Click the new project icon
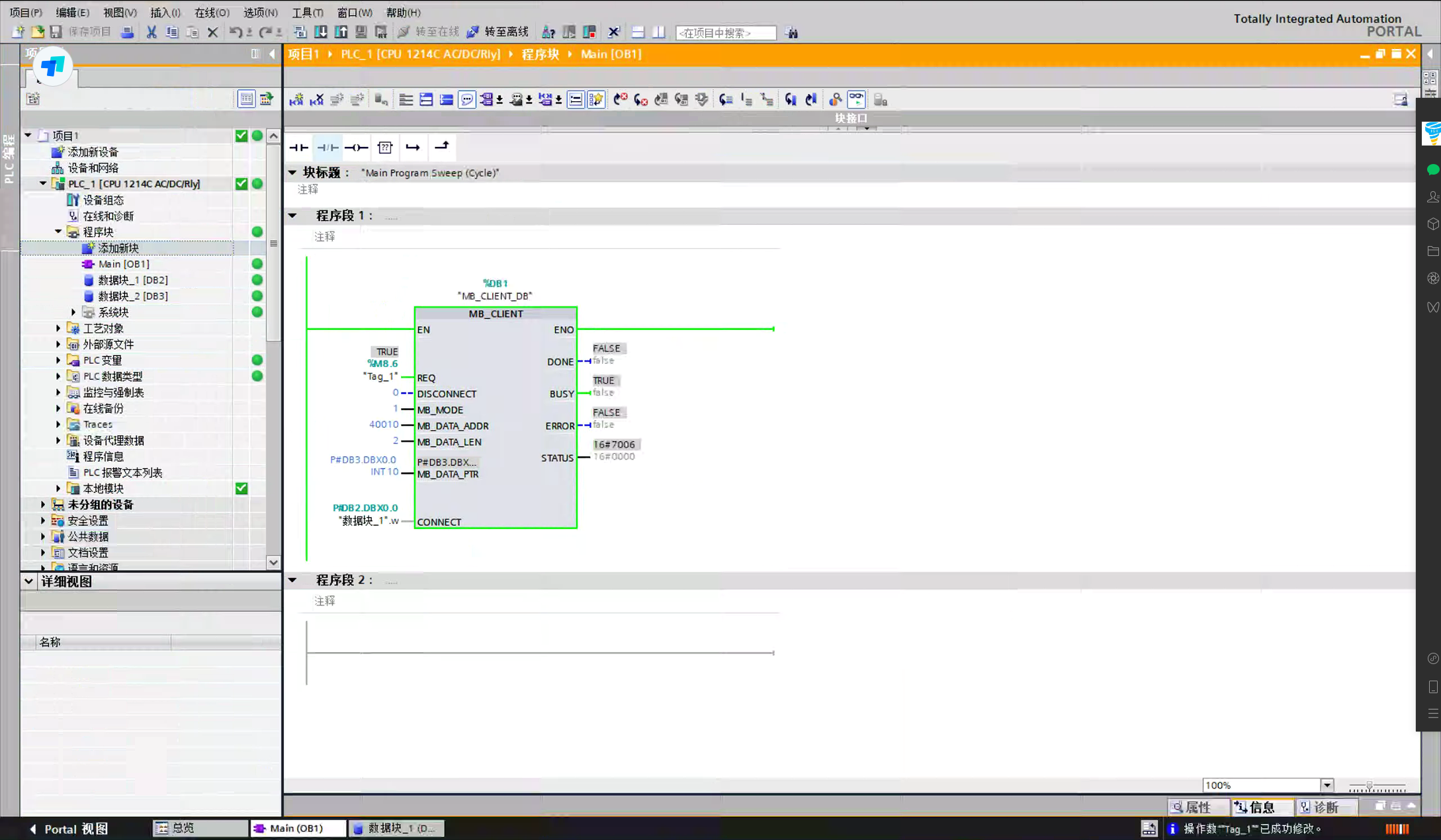The width and height of the screenshot is (1441, 840). [x=18, y=32]
